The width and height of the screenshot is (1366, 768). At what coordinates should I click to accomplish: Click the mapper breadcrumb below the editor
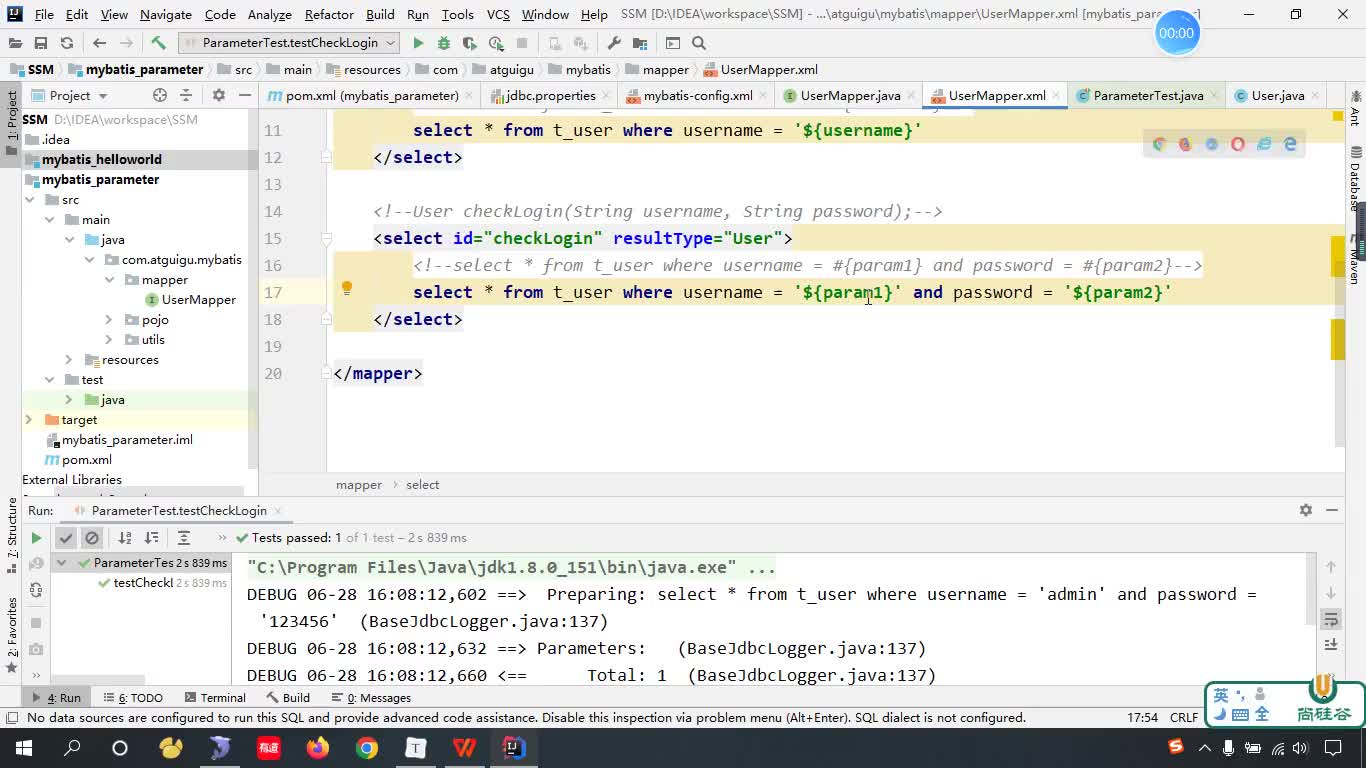(x=359, y=485)
